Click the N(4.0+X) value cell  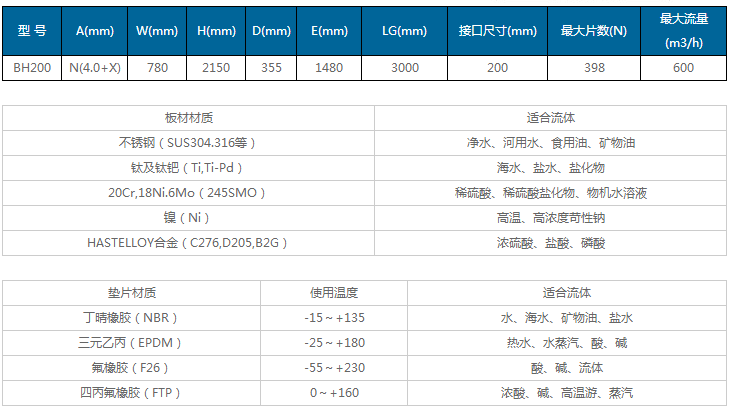(95, 68)
